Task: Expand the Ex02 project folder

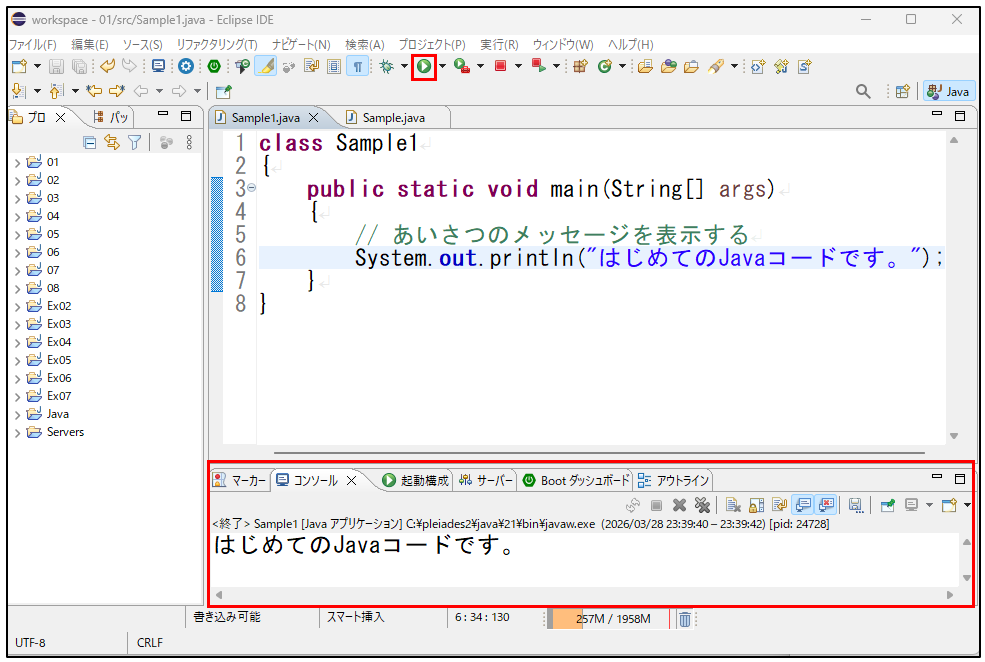Action: tap(17, 307)
